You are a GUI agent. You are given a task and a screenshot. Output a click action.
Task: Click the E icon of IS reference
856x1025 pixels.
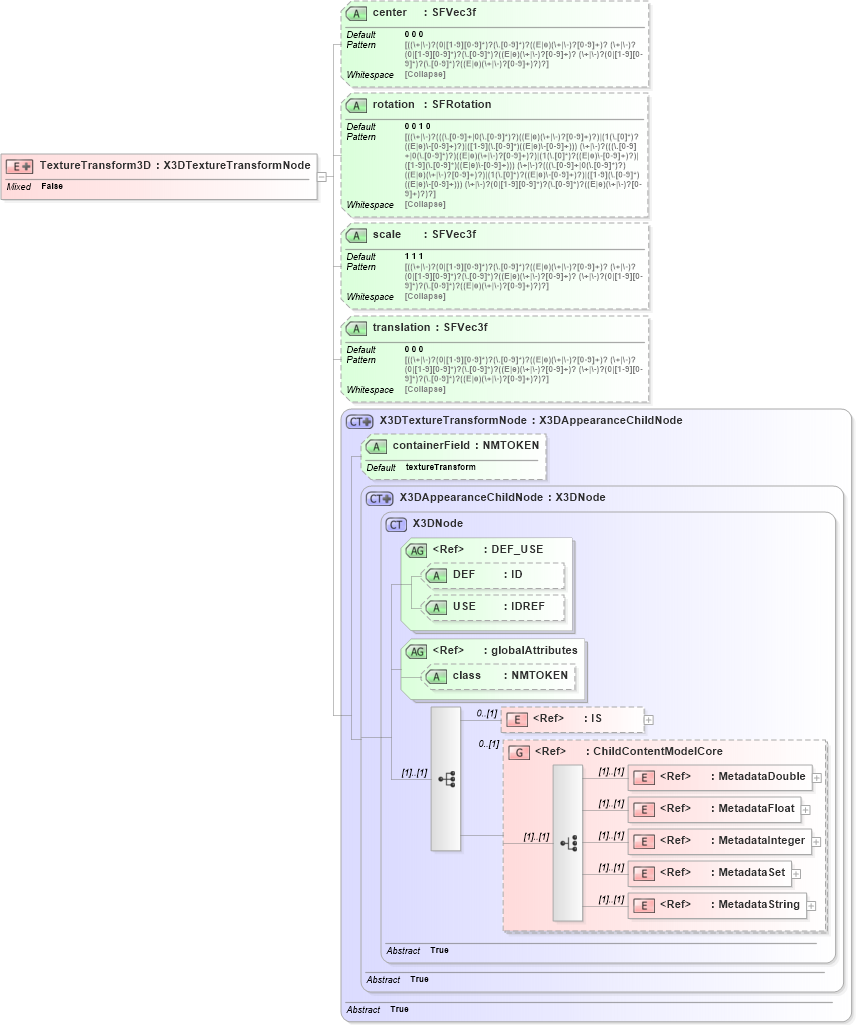pos(517,720)
